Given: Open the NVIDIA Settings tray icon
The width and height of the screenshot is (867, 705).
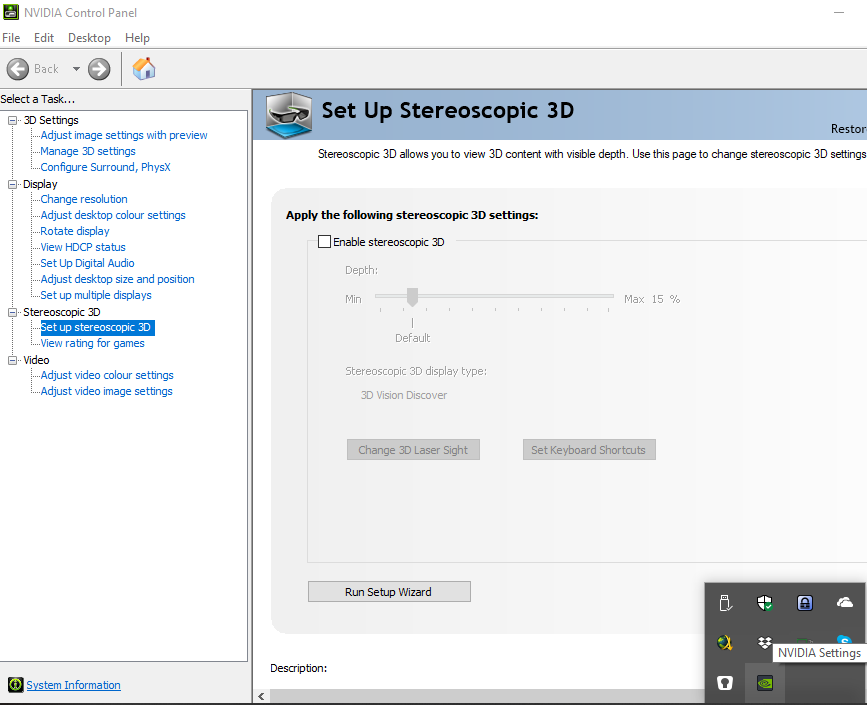Looking at the screenshot, I should coord(765,683).
